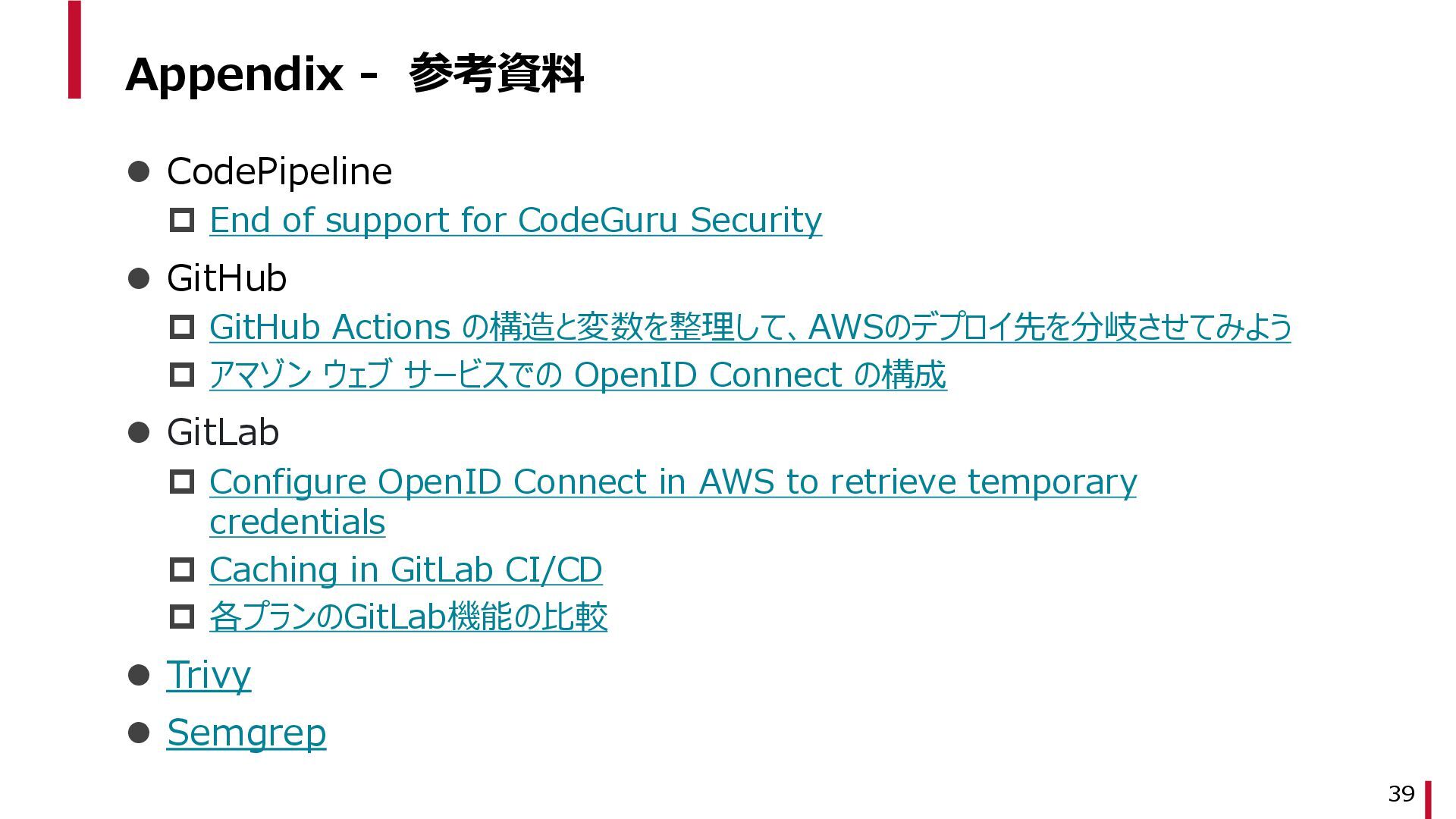Open Configure OpenID Connect in AWS link
The image size is (1456, 819).
pyautogui.click(x=673, y=502)
